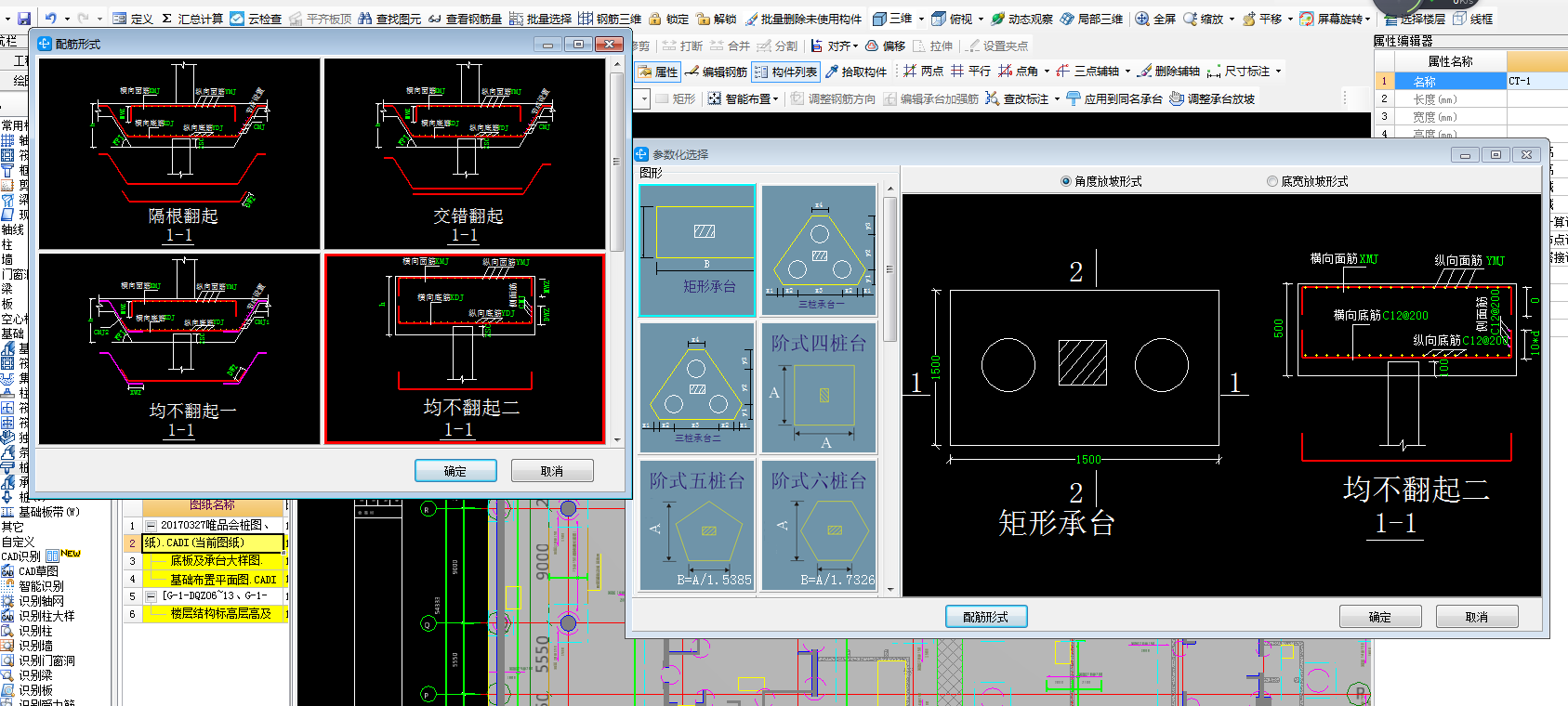
Task: Click 确定 in 参数化选择 dialog
Action: [x=1380, y=617]
